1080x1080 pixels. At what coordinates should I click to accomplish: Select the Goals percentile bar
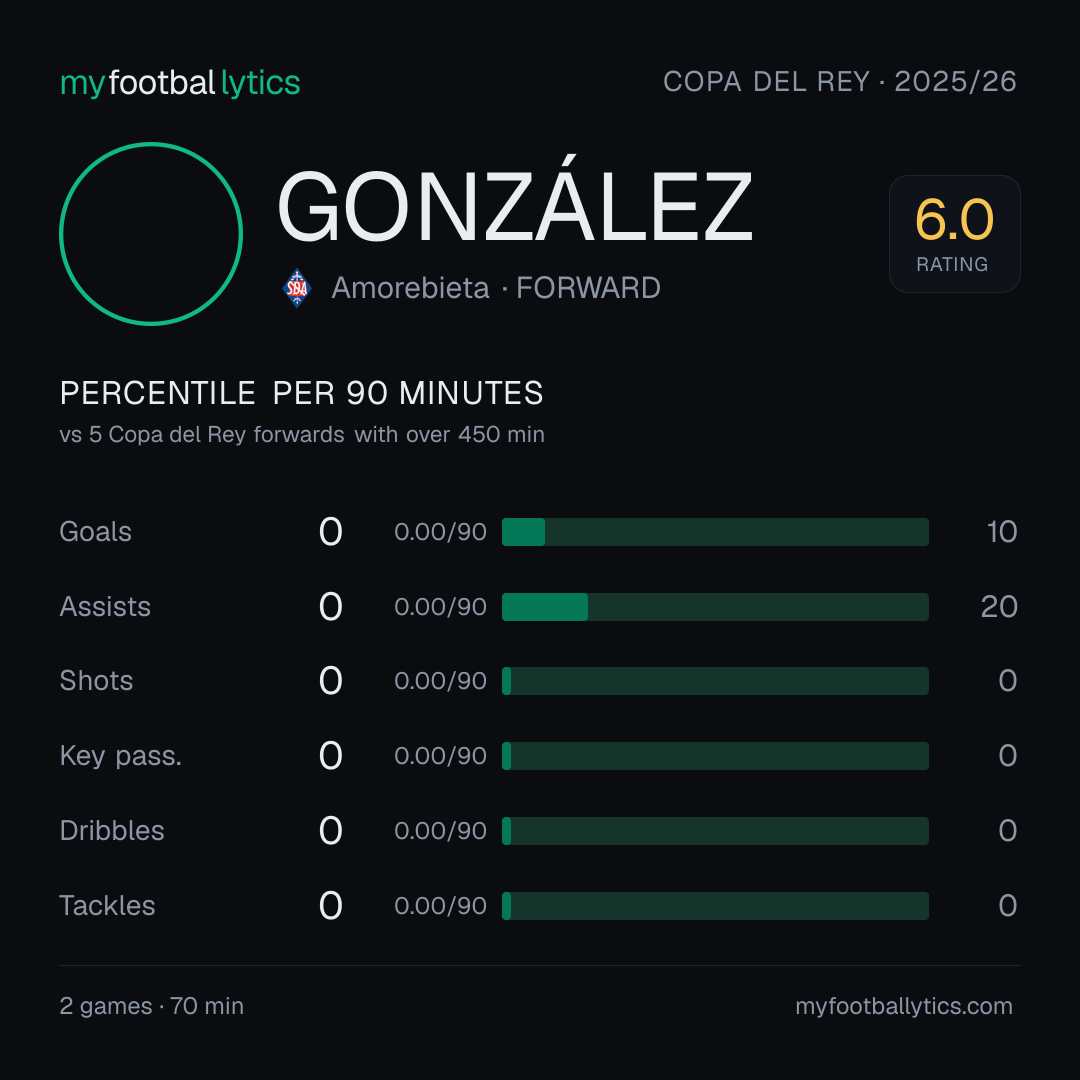tap(715, 532)
